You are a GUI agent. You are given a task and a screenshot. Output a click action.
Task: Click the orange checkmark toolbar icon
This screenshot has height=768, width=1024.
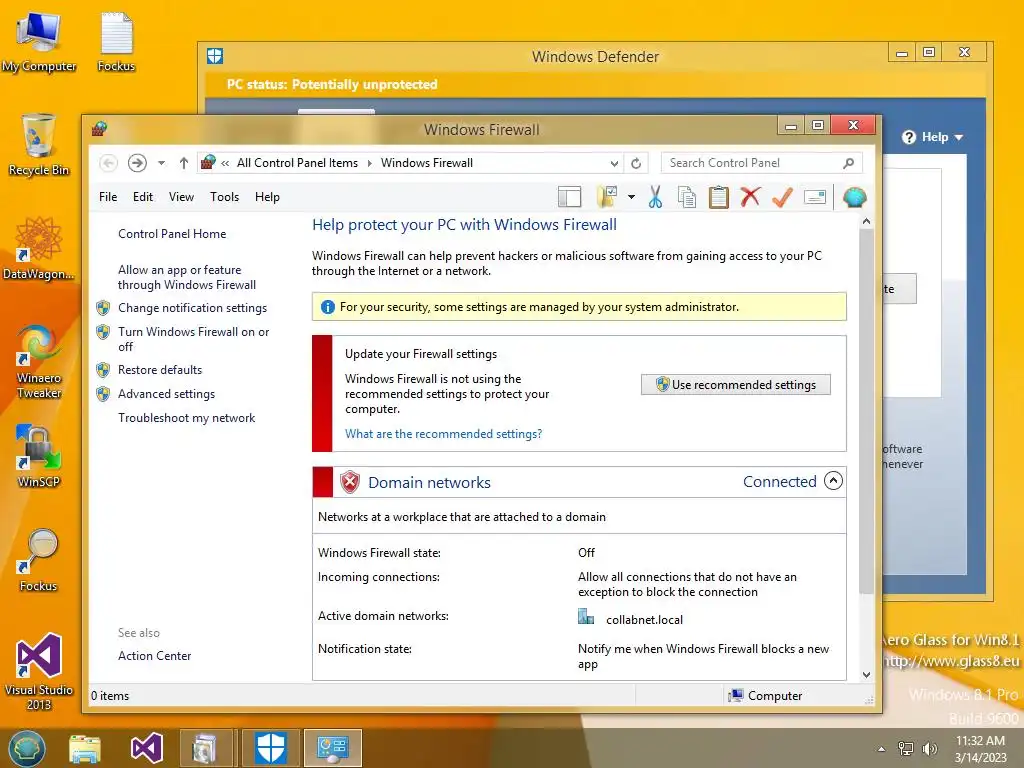point(782,197)
